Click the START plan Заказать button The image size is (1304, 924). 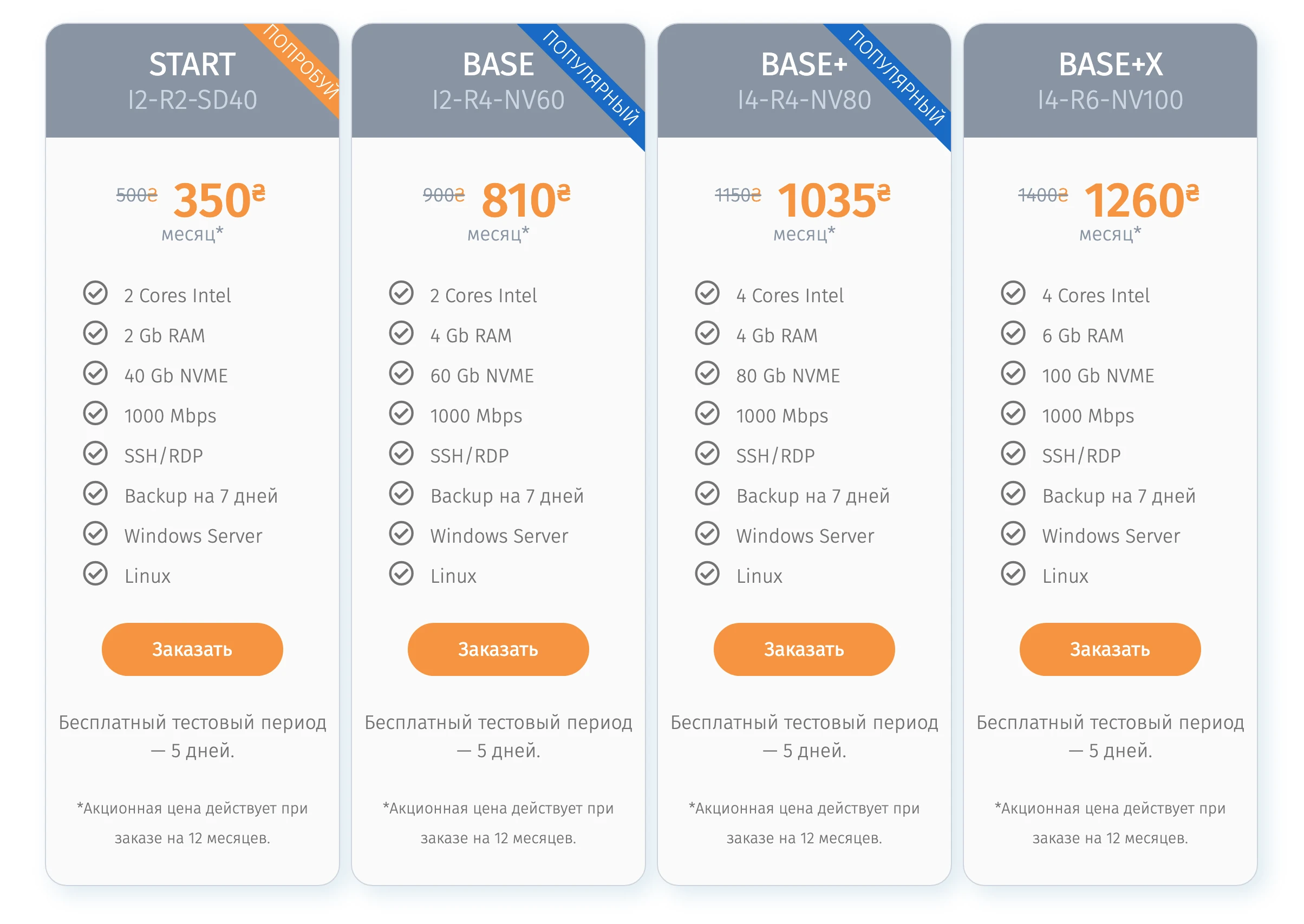[192, 649]
